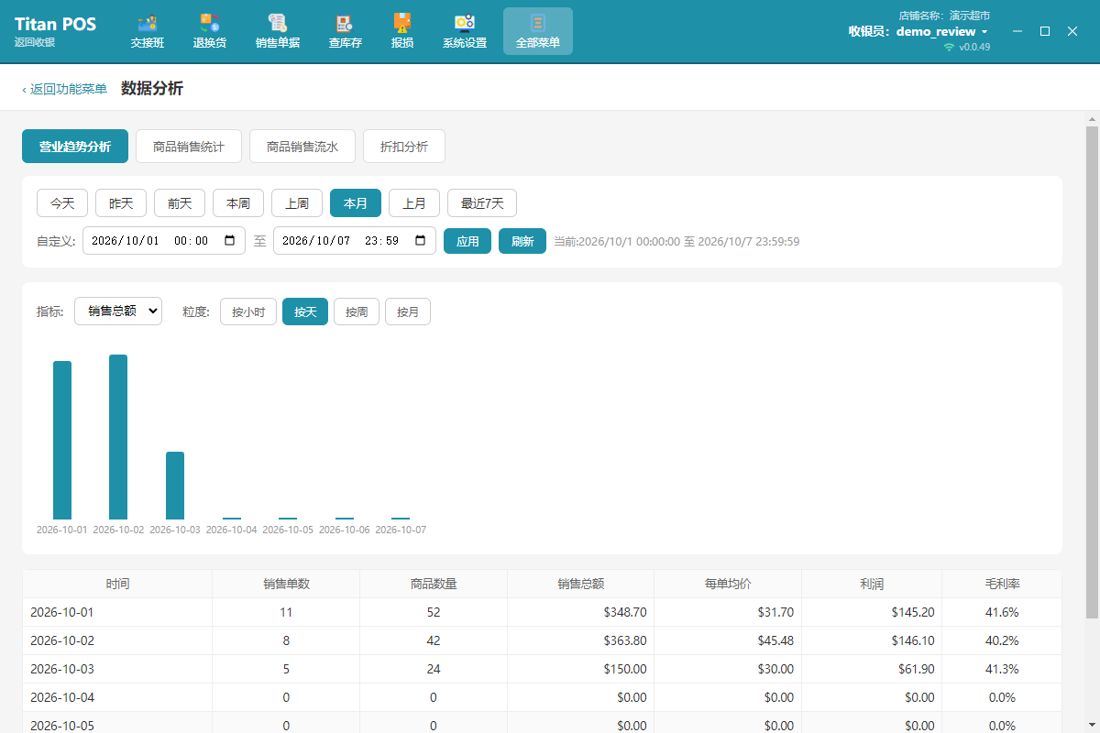Focus the end date field 2026/10/07
This screenshot has width=1100, height=733.
click(355, 241)
